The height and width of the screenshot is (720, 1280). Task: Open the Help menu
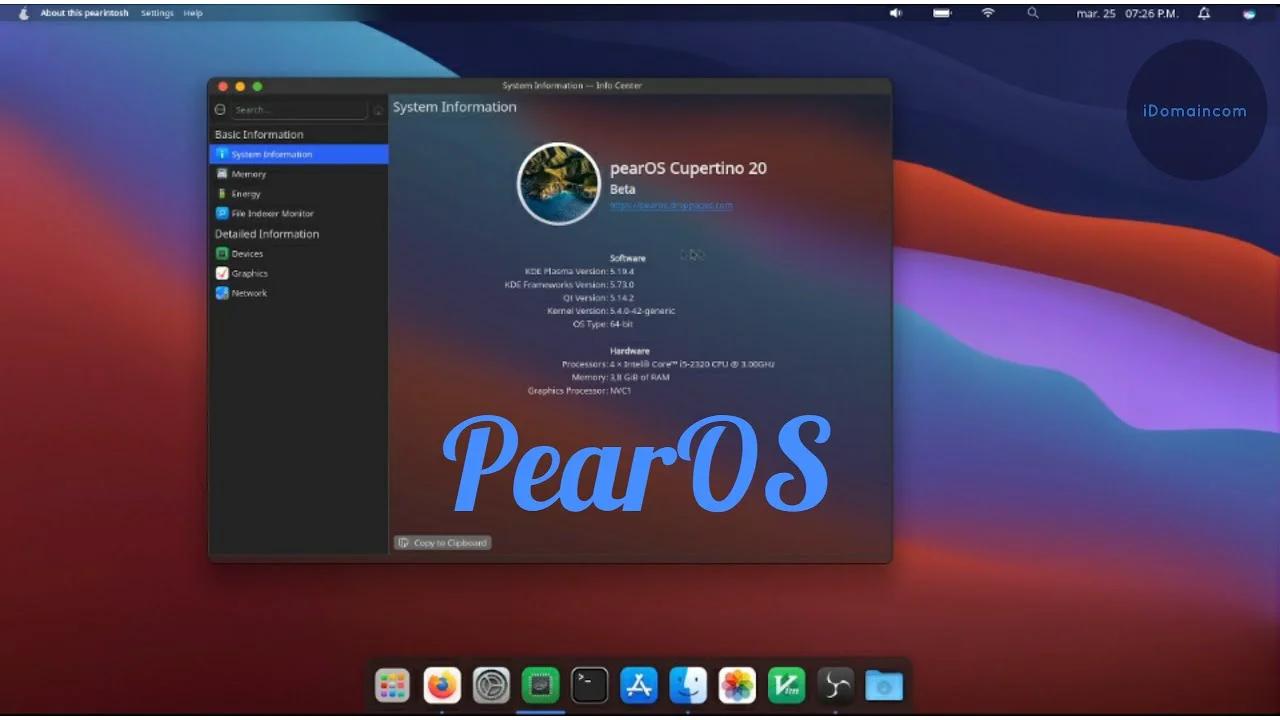click(192, 13)
